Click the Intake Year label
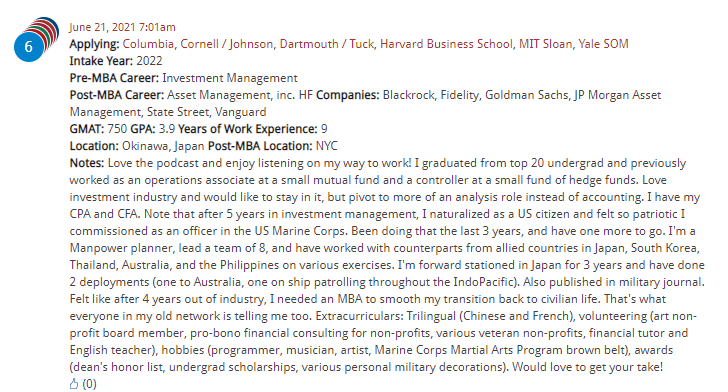Image resolution: width=728 pixels, height=392 pixels. 101,61
